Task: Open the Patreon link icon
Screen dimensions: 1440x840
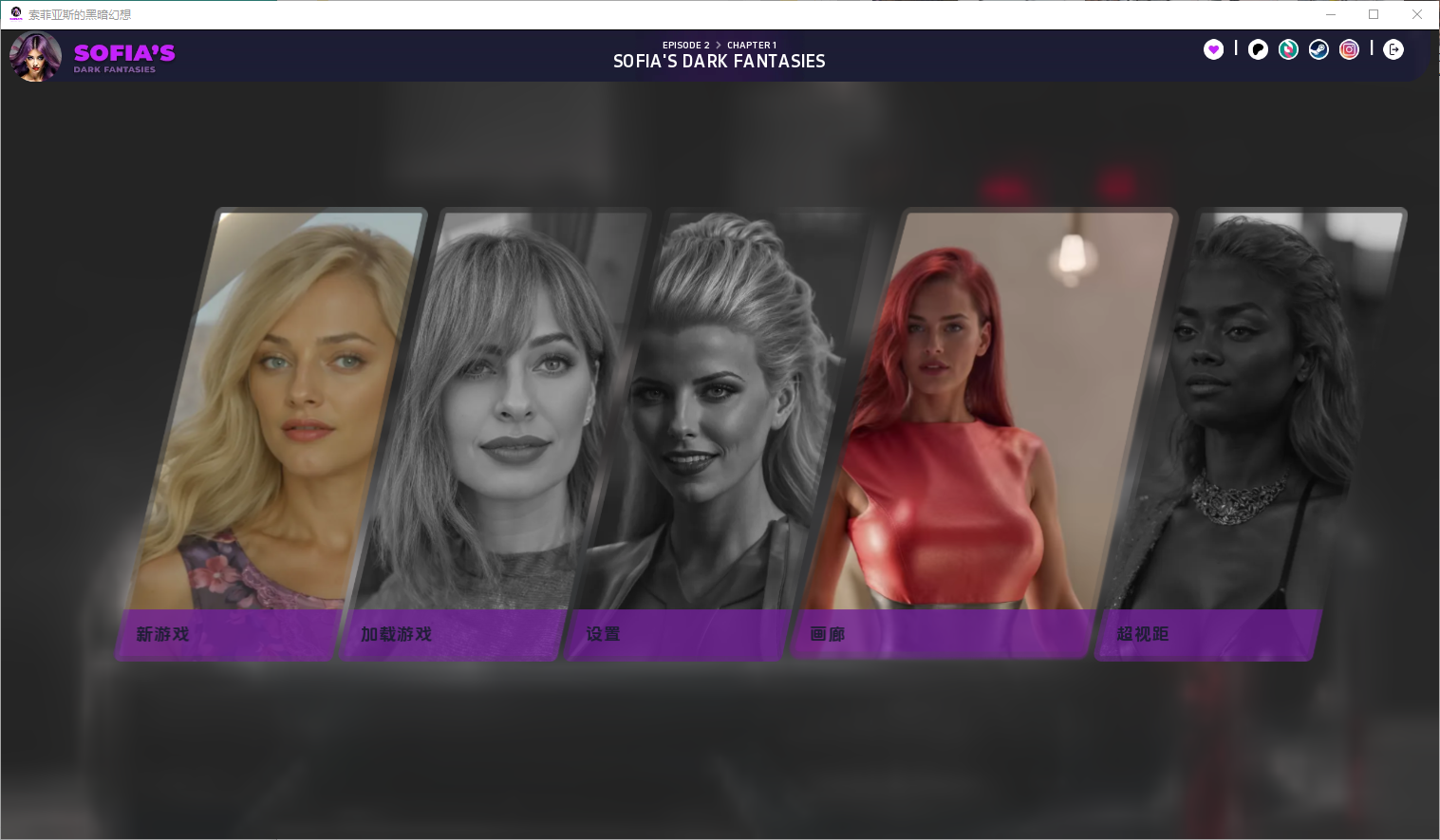Action: point(1258,49)
